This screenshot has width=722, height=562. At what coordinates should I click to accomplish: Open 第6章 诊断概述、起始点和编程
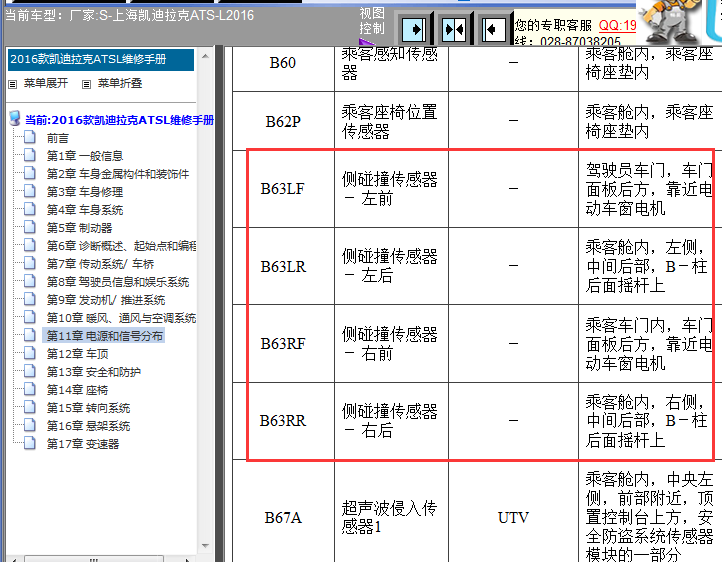coord(121,246)
